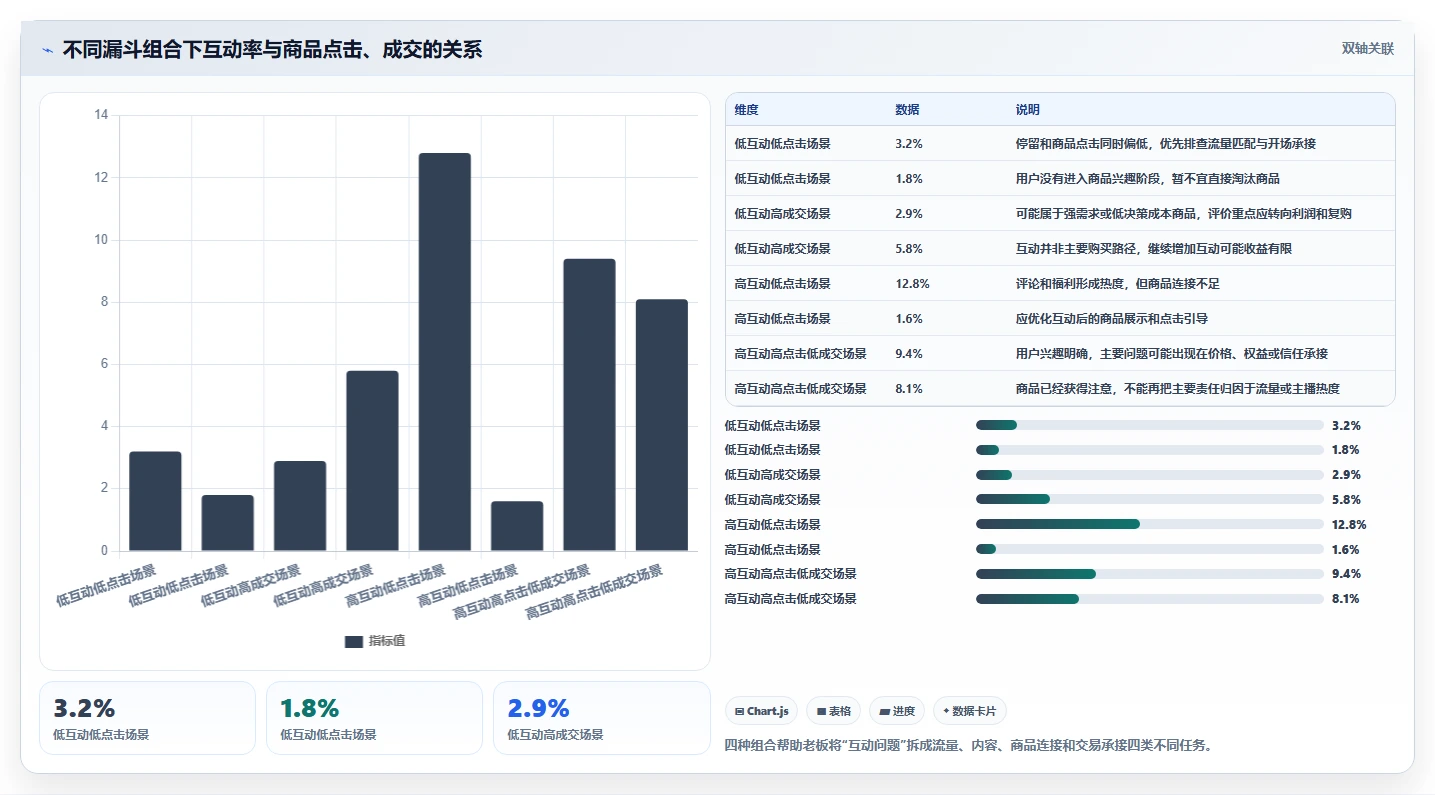The height and width of the screenshot is (795, 1435).
Task: Click the description starting 商品已经获得注意
Action: pyautogui.click(x=1177, y=389)
